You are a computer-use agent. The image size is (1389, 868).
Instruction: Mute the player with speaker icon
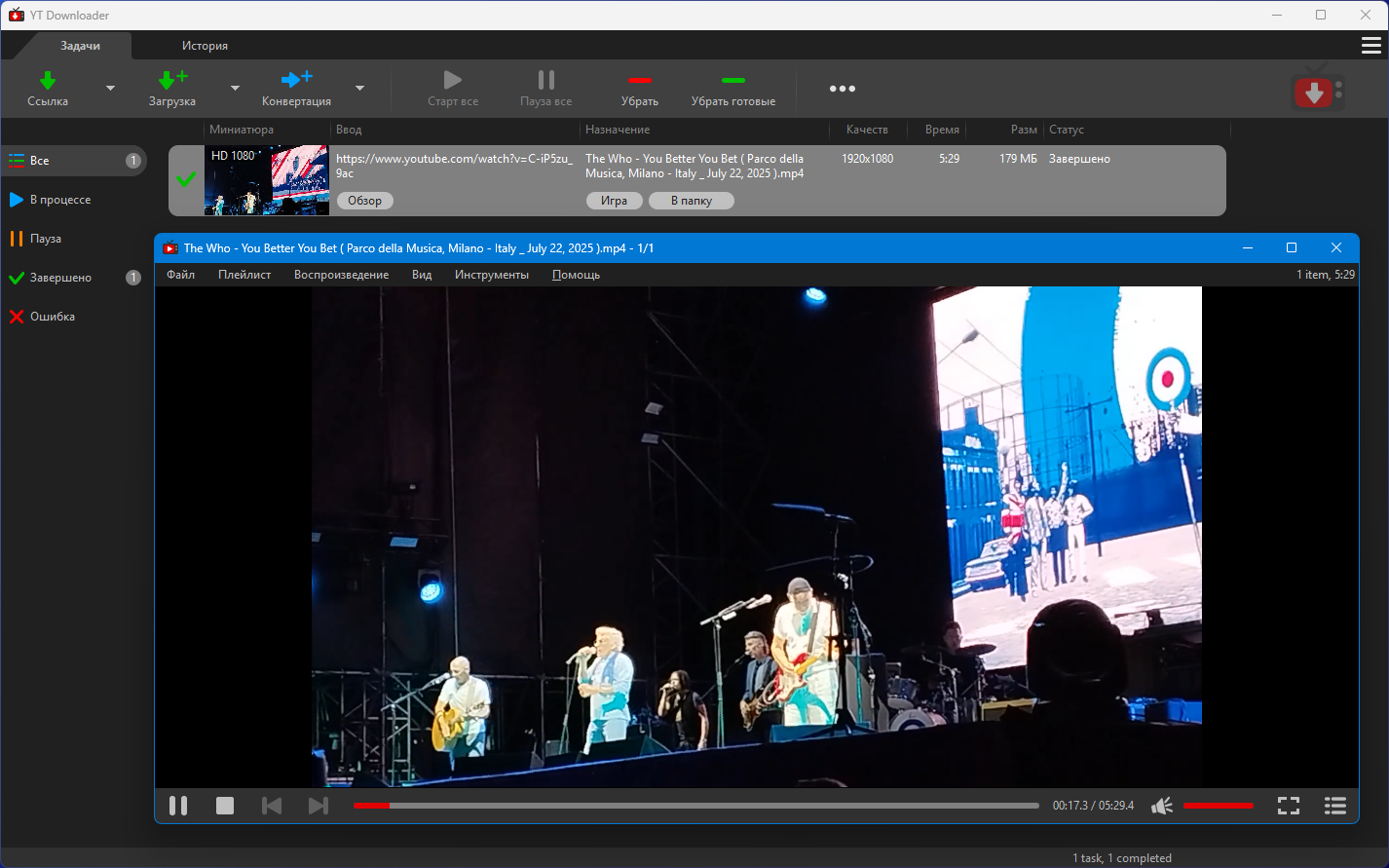click(1162, 806)
